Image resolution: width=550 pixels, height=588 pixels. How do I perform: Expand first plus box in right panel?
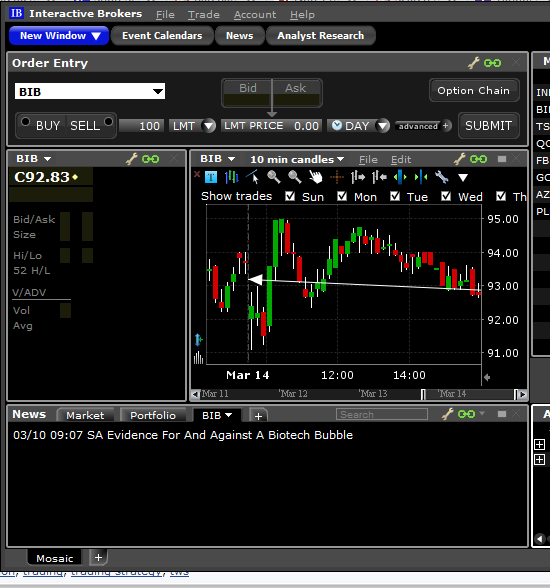tap(540, 444)
